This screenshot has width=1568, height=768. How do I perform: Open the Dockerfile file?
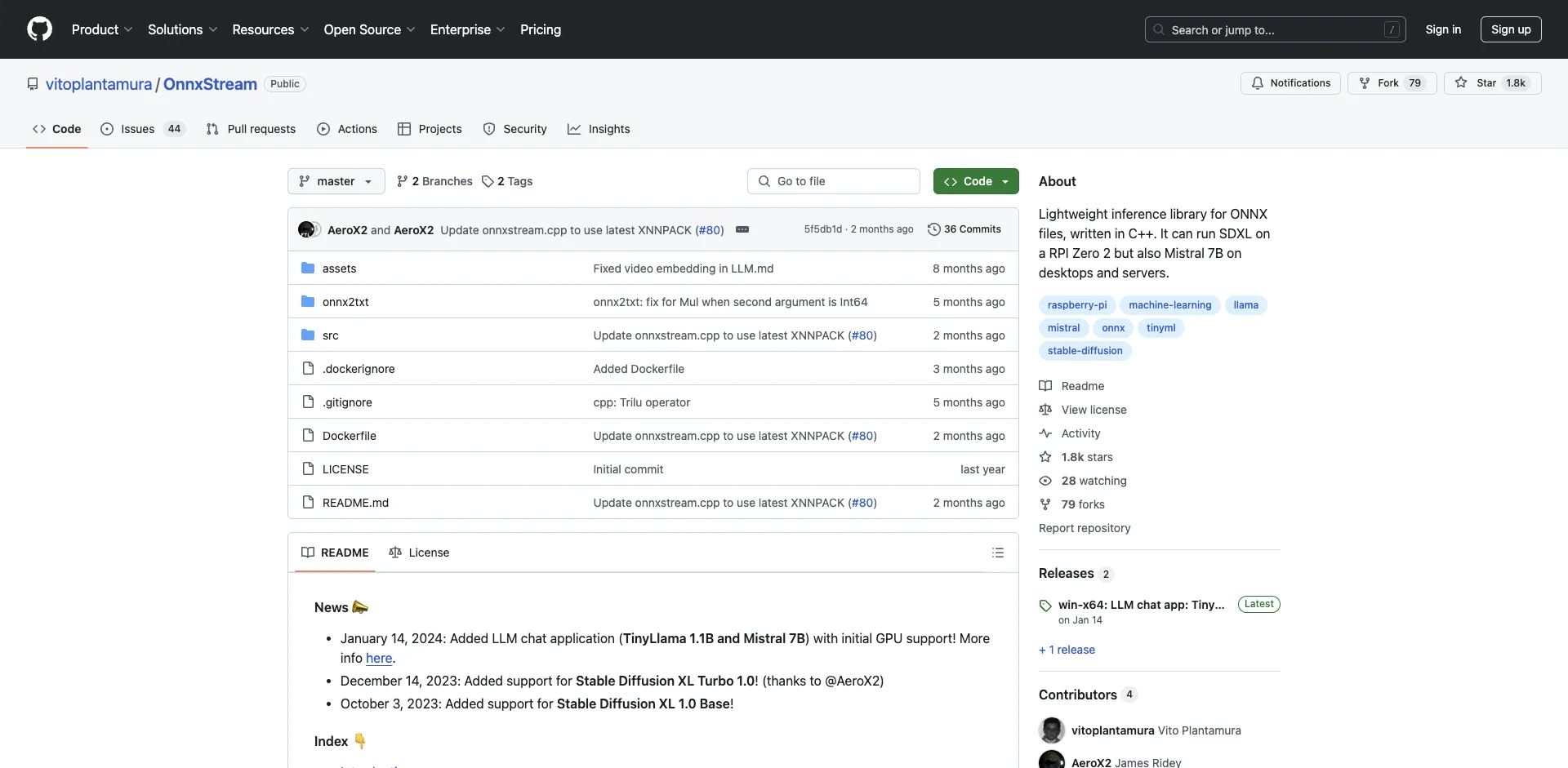tap(350, 436)
